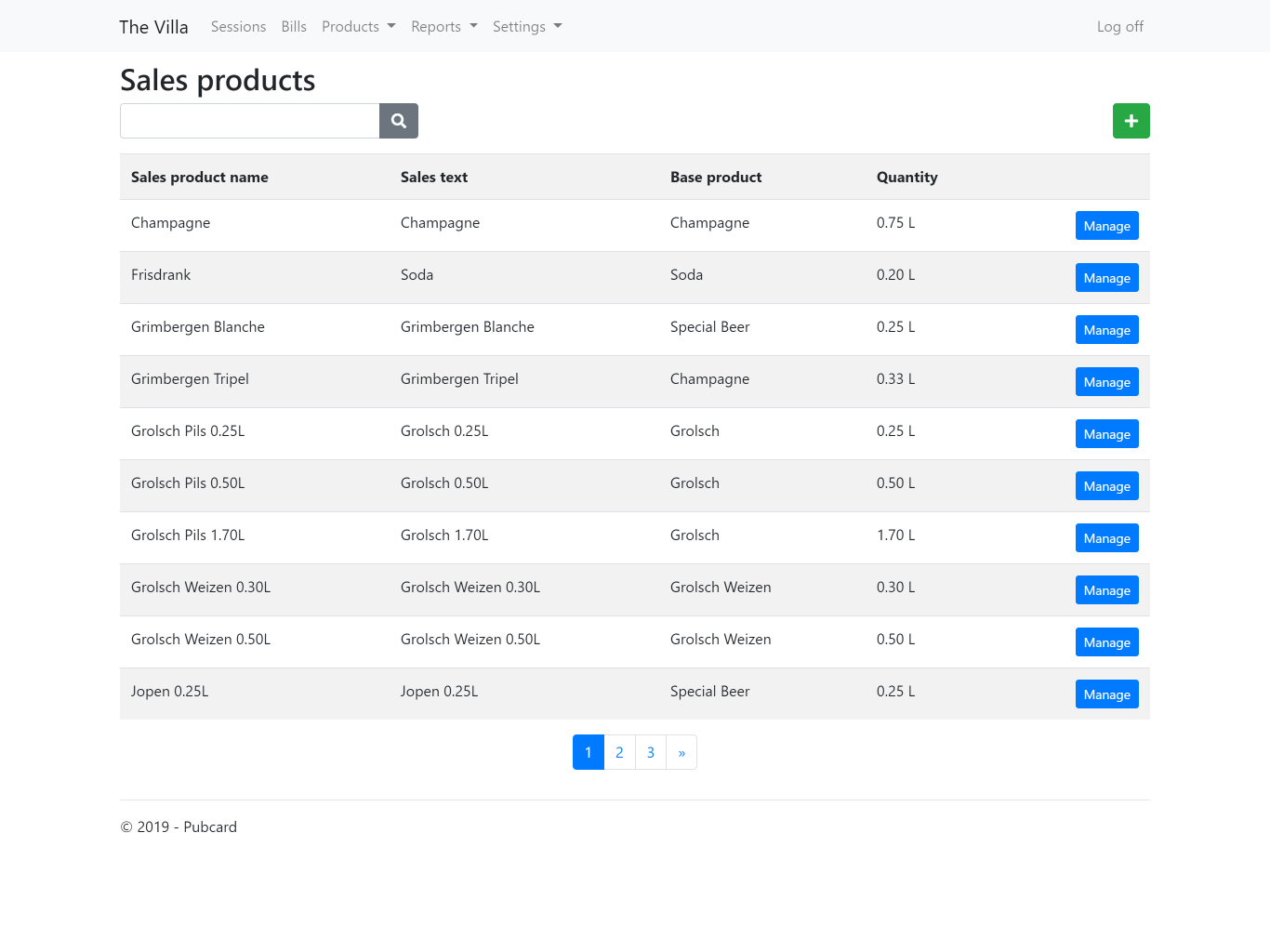
Task: Open The Villa home brand link
Action: (153, 26)
